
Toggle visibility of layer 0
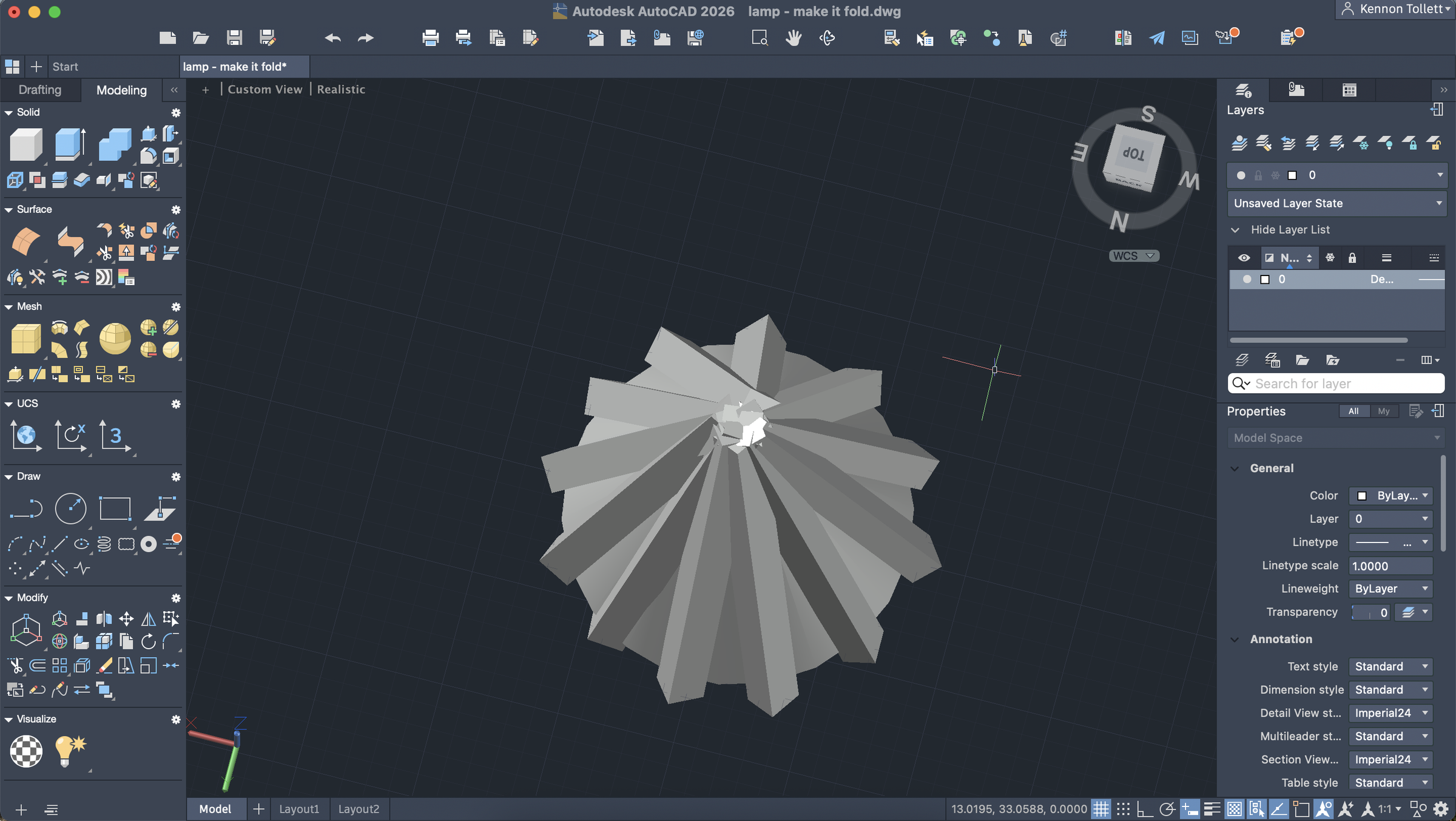click(1247, 280)
